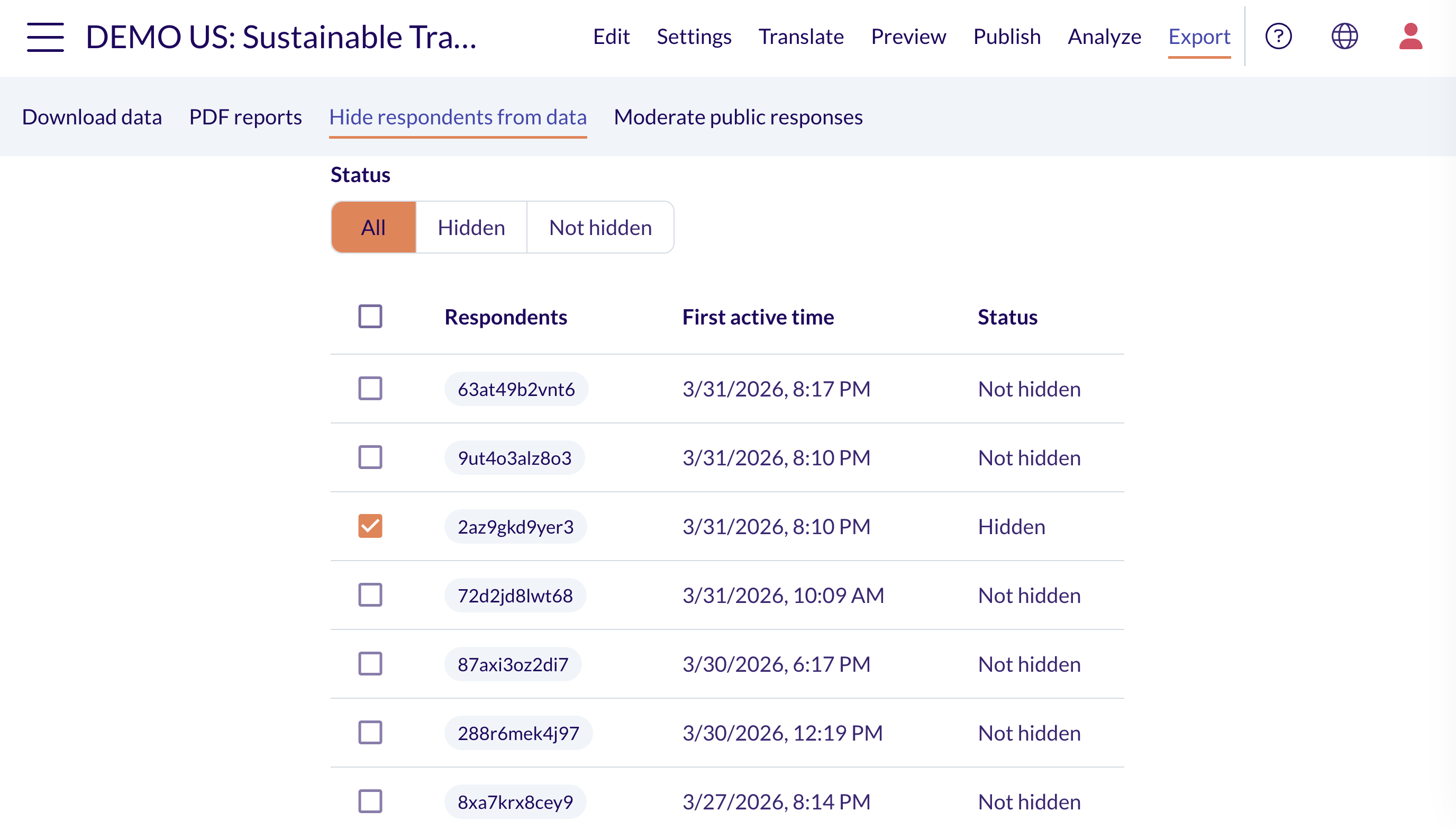Image resolution: width=1456 pixels, height=829 pixels.
Task: Filter by Not hidden status
Action: click(x=600, y=227)
